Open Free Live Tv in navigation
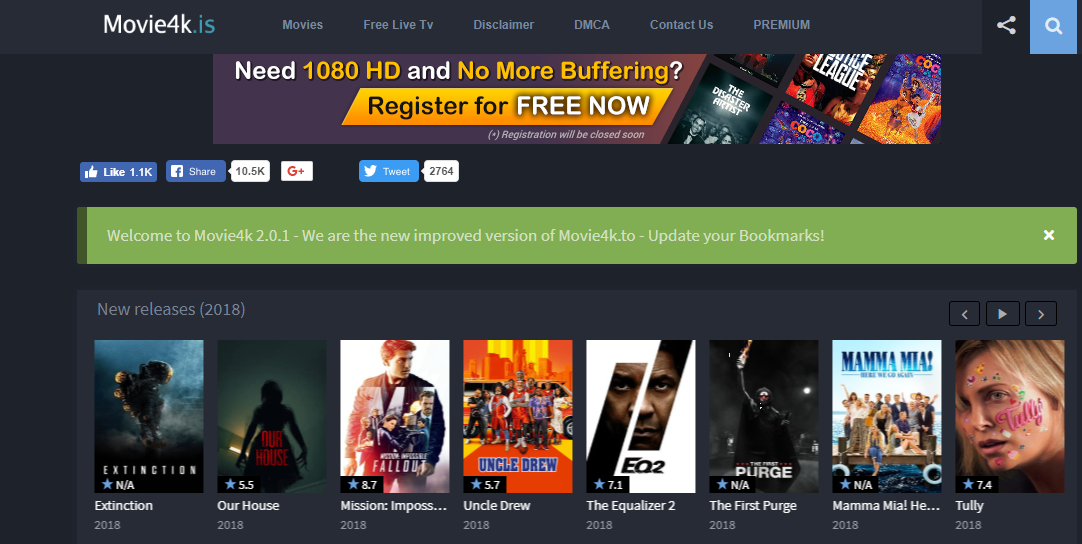1082x544 pixels. [398, 25]
